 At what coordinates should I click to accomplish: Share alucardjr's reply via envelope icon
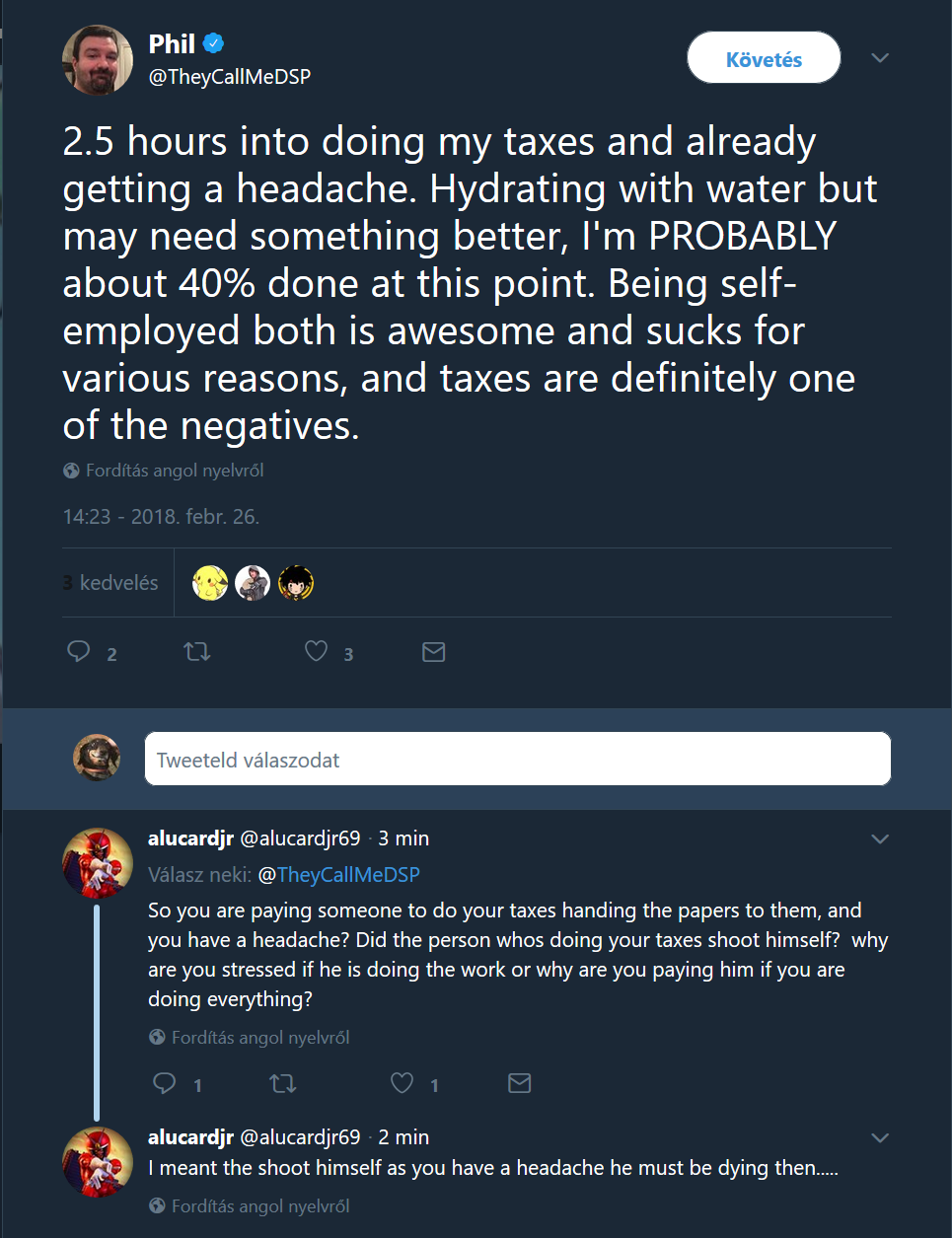tap(520, 1083)
